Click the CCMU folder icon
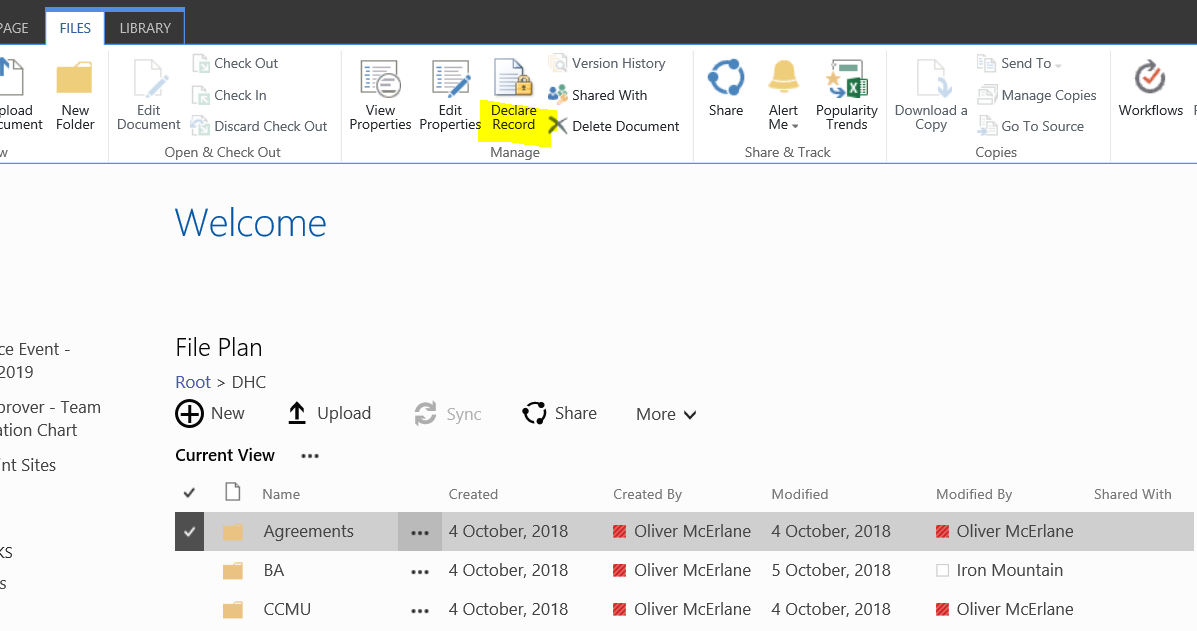 click(x=233, y=610)
